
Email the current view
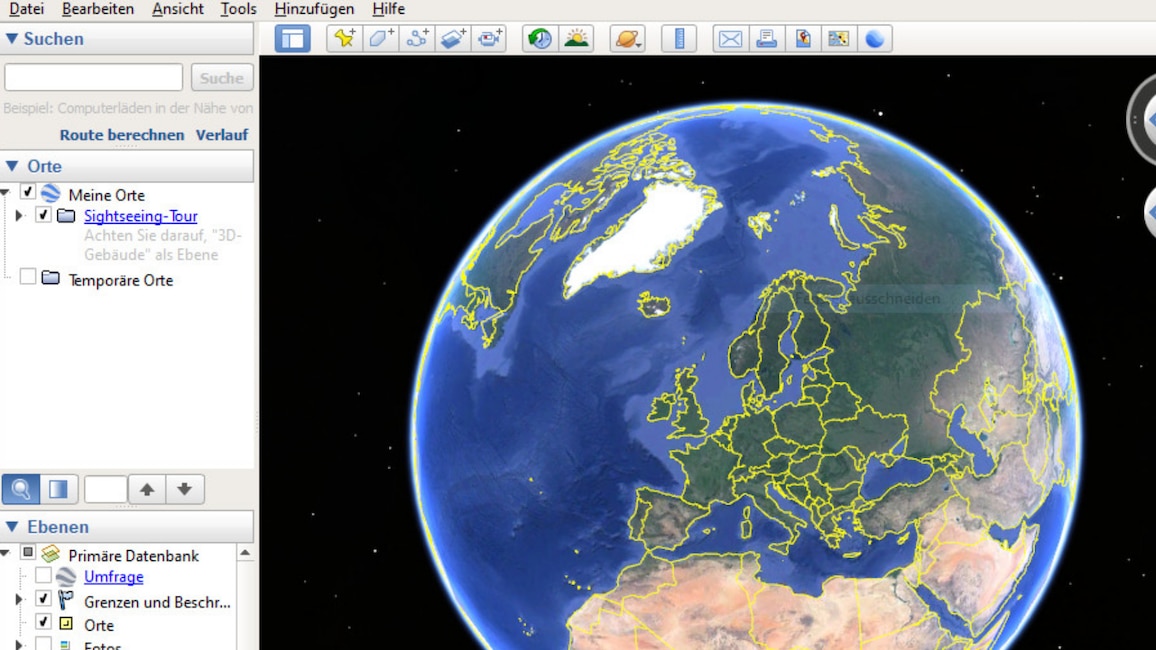(730, 38)
